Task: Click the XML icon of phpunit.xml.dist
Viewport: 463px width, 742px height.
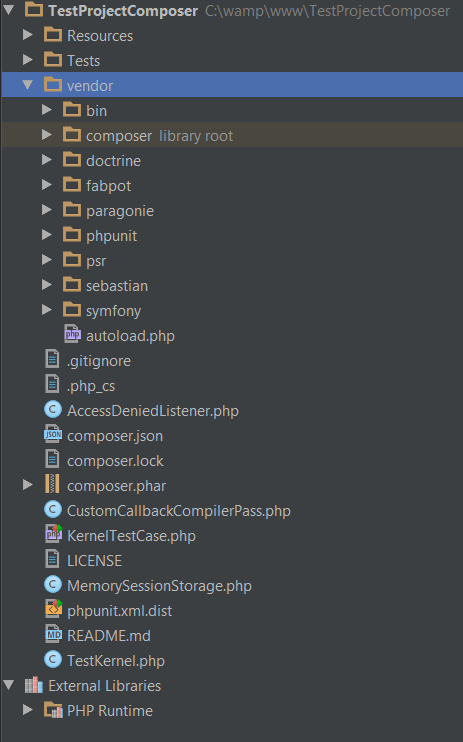Action: coord(53,609)
